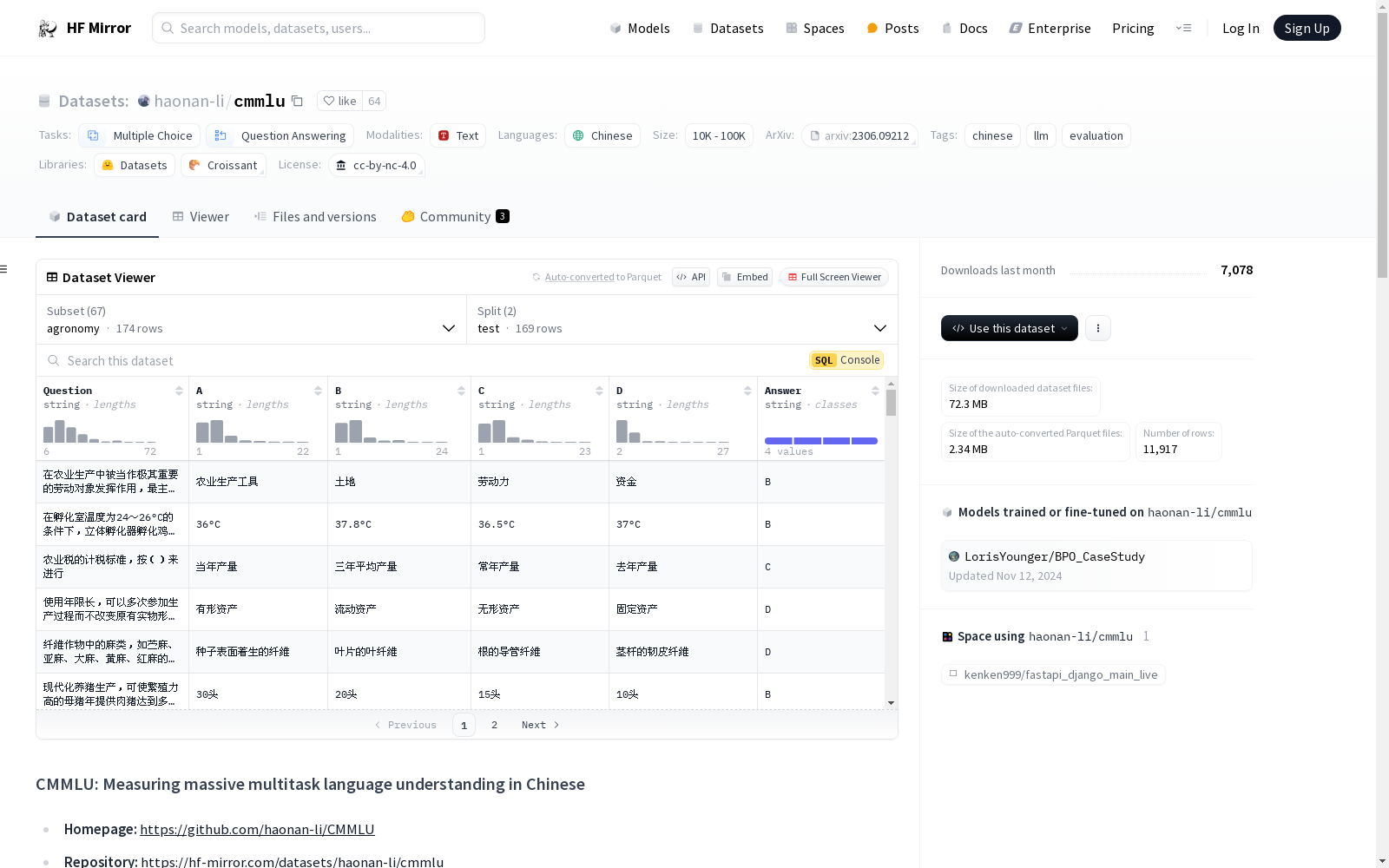
Task: Sort the B column
Action: 461,391
